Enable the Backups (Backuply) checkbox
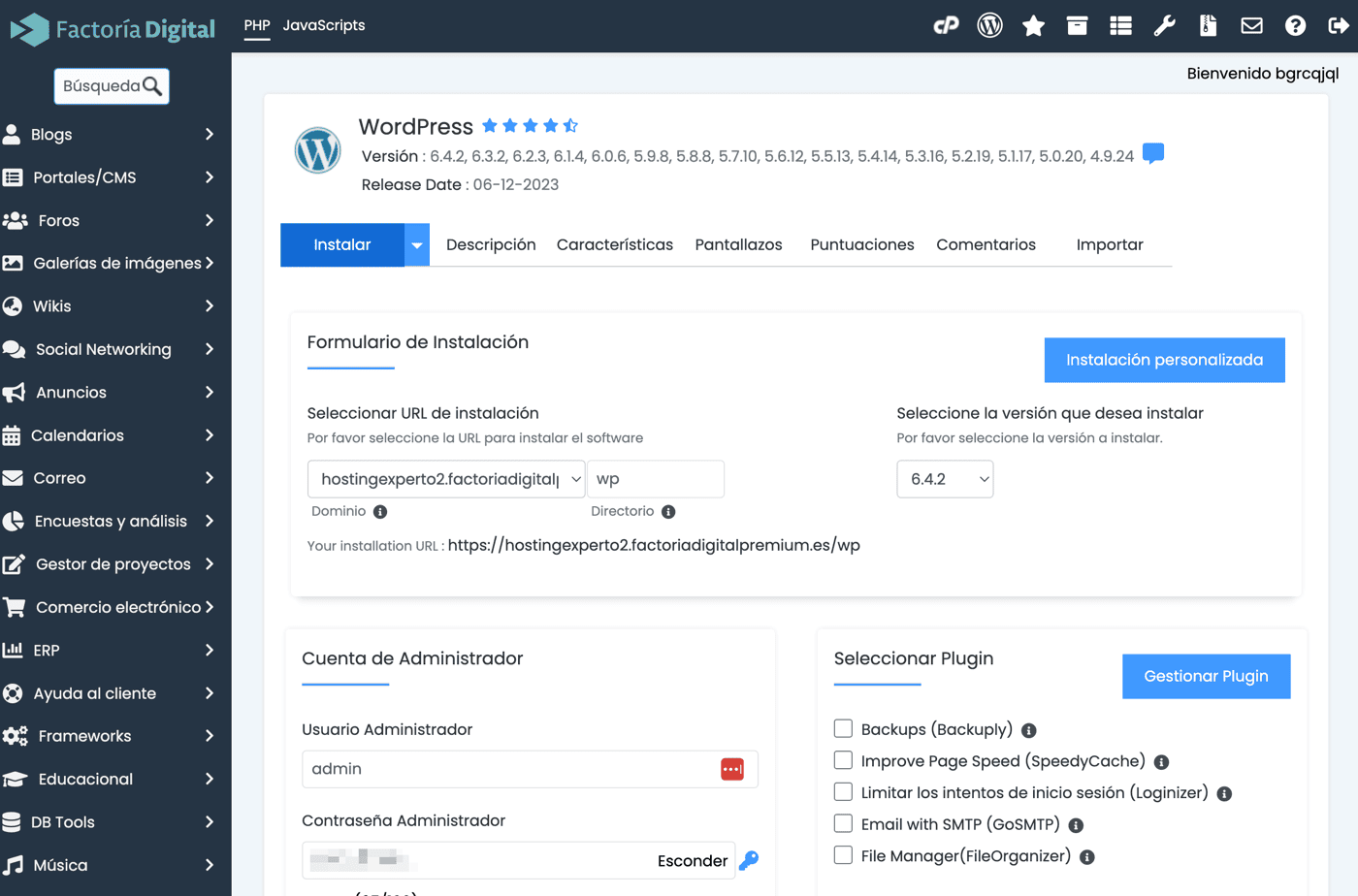Image resolution: width=1358 pixels, height=896 pixels. [x=843, y=728]
